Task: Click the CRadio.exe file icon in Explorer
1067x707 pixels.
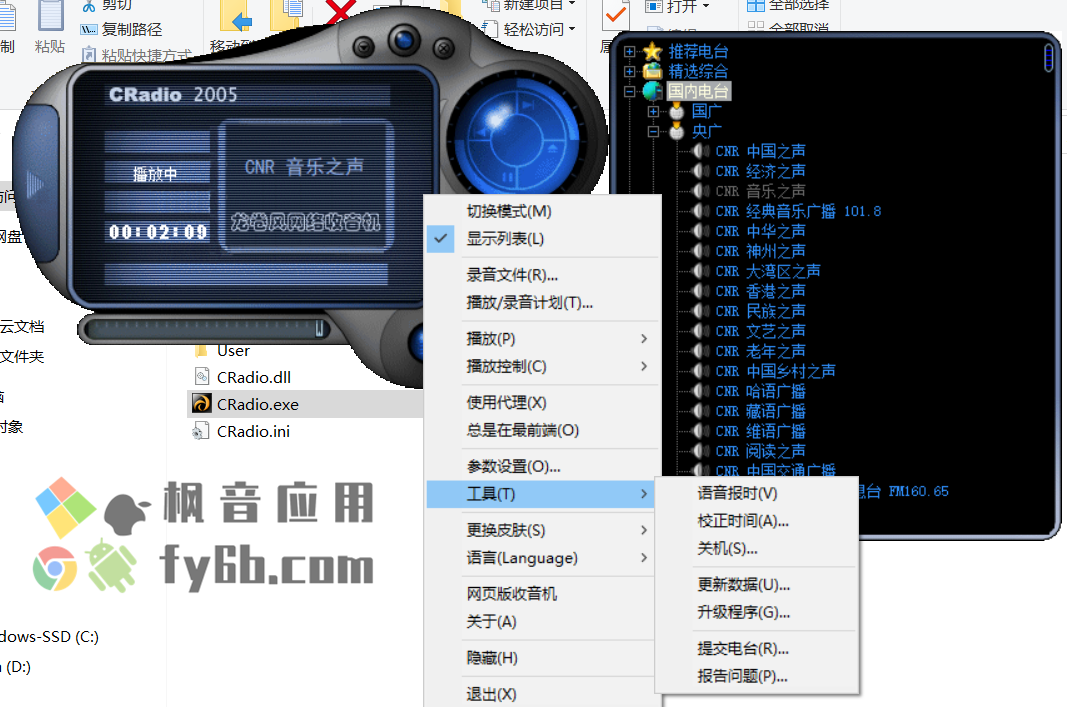Action: click(x=201, y=404)
